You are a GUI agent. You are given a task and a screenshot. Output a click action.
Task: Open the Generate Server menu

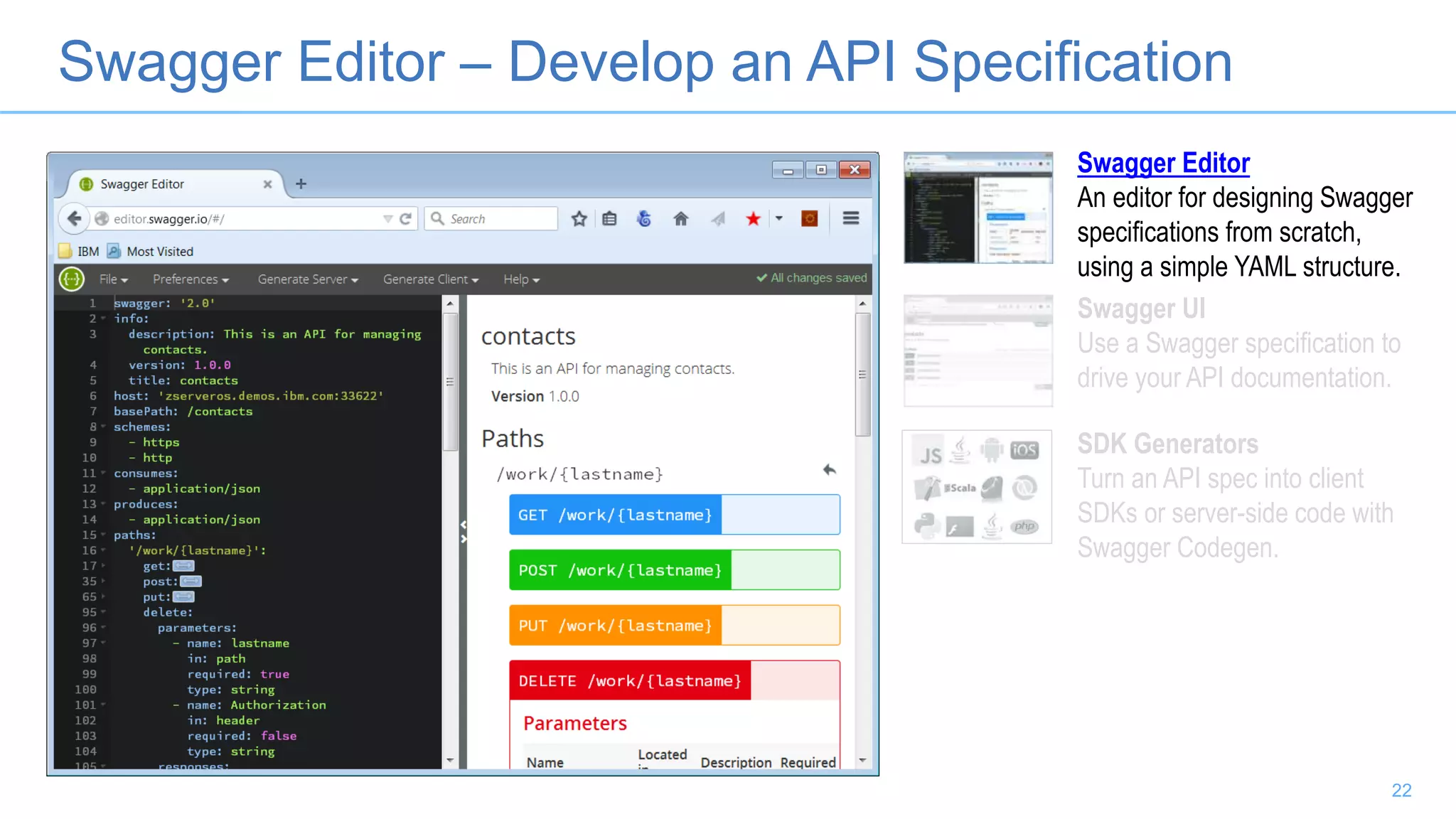[x=308, y=279]
